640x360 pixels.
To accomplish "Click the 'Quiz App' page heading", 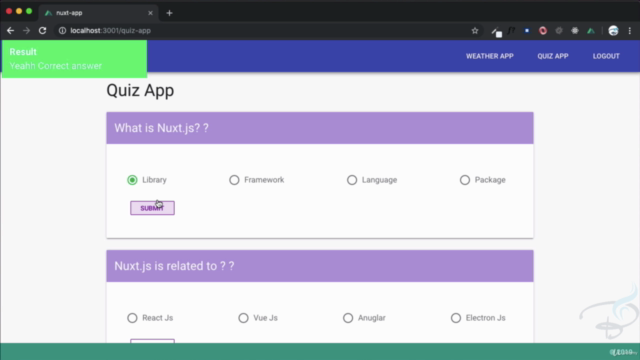I will (x=140, y=91).
